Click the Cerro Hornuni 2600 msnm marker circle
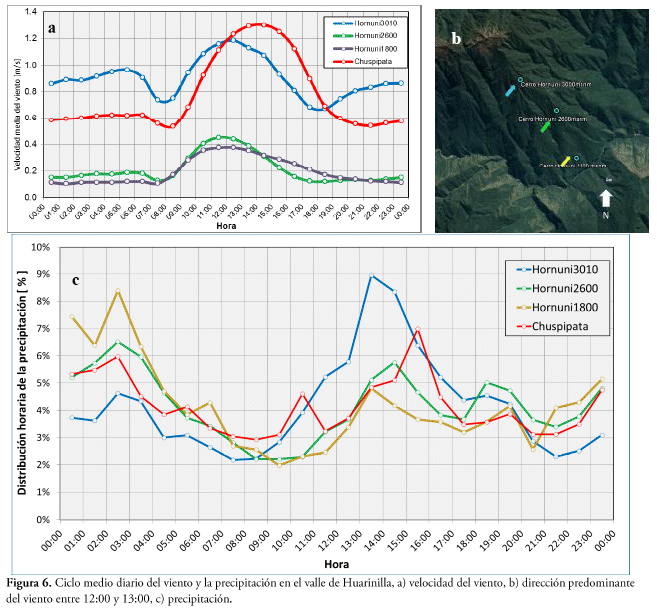The image size is (657, 609). pyautogui.click(x=556, y=111)
